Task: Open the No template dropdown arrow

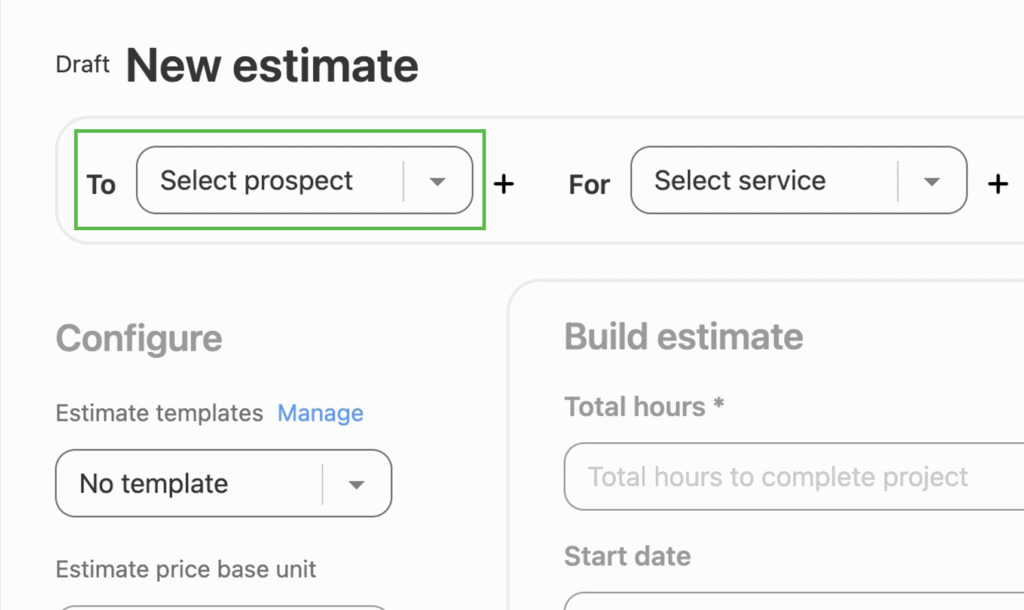Action: click(x=357, y=485)
